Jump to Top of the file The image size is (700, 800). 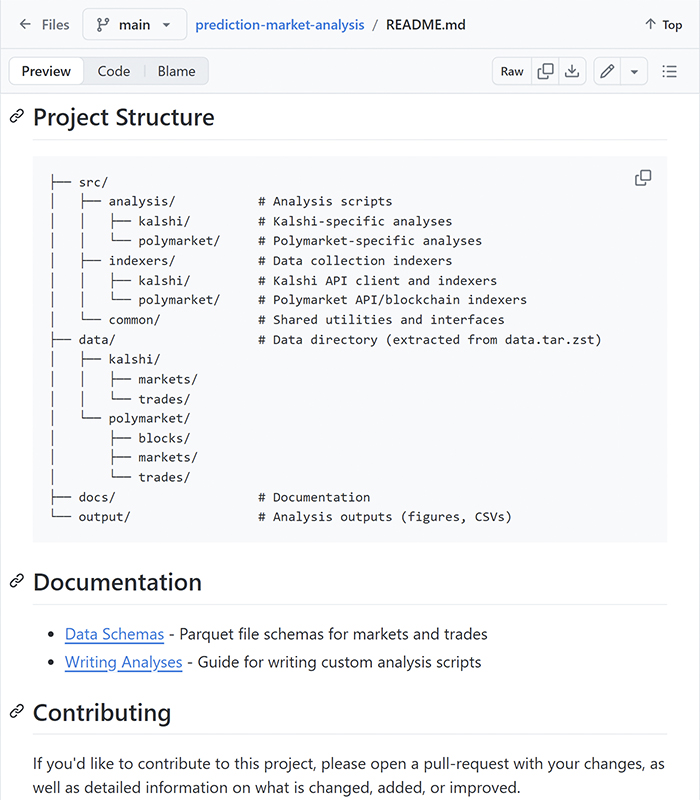coord(663,24)
